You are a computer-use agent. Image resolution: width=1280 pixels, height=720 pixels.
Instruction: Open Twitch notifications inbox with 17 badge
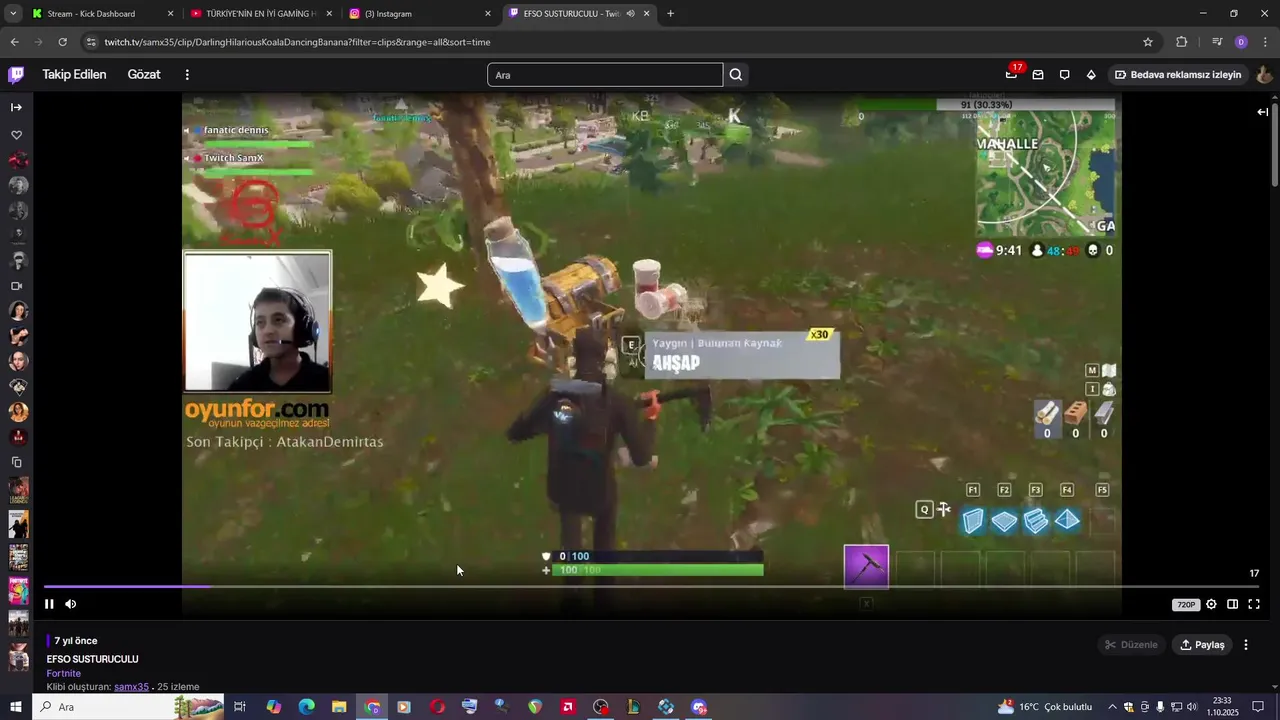tap(1012, 75)
